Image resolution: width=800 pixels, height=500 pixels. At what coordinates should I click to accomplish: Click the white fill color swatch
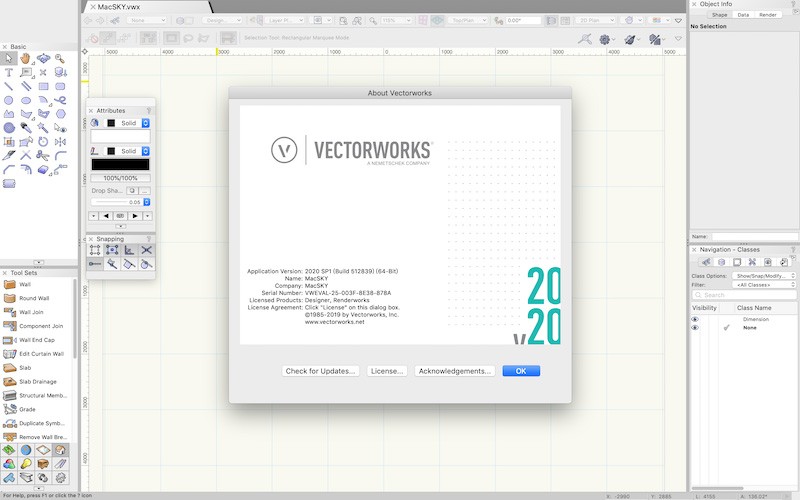tap(120, 136)
